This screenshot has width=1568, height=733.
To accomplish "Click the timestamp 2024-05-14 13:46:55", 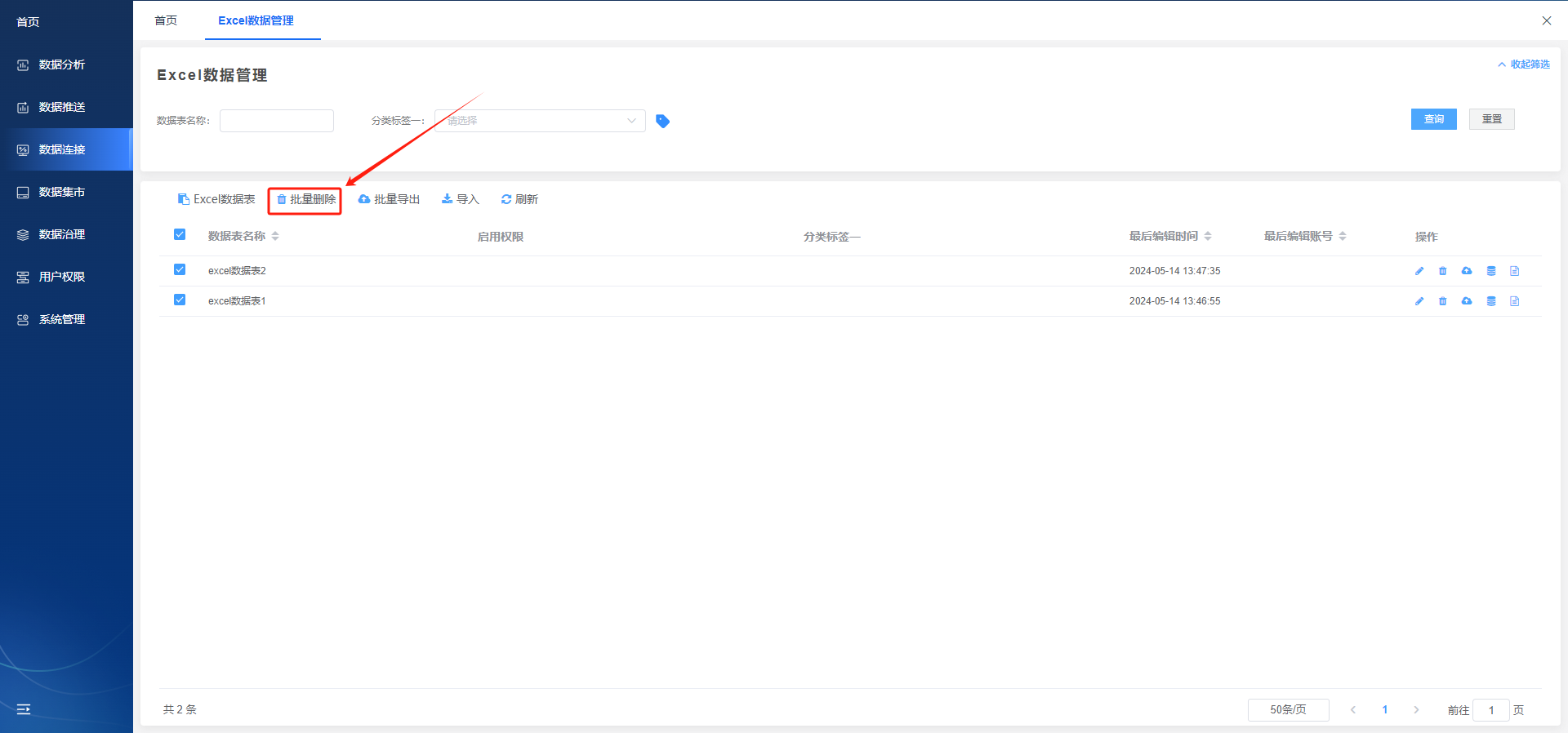I will coord(1174,301).
